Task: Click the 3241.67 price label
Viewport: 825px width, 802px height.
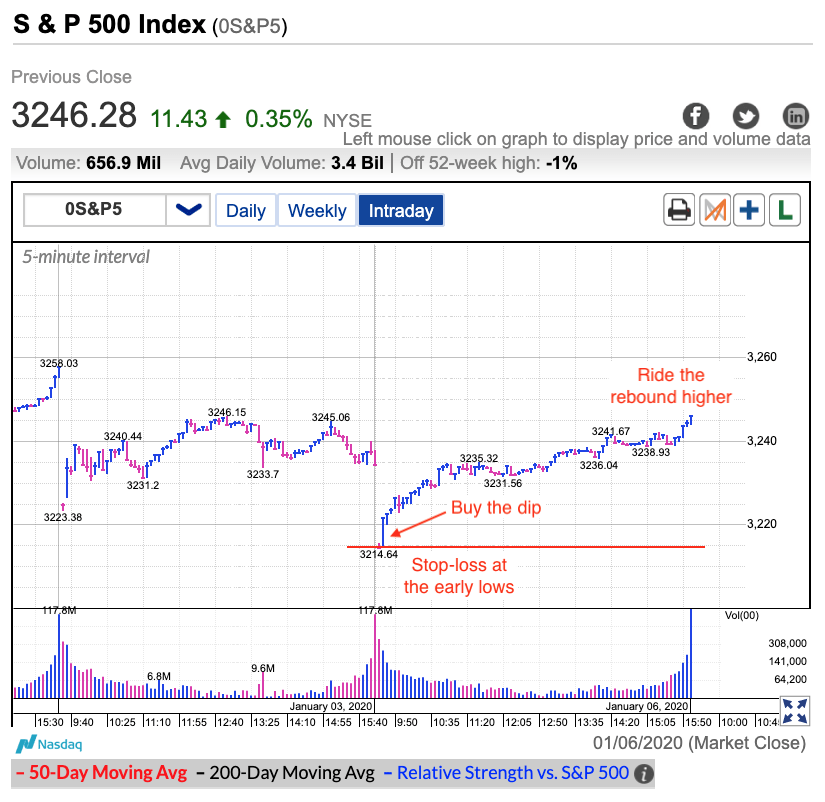Action: (x=611, y=432)
